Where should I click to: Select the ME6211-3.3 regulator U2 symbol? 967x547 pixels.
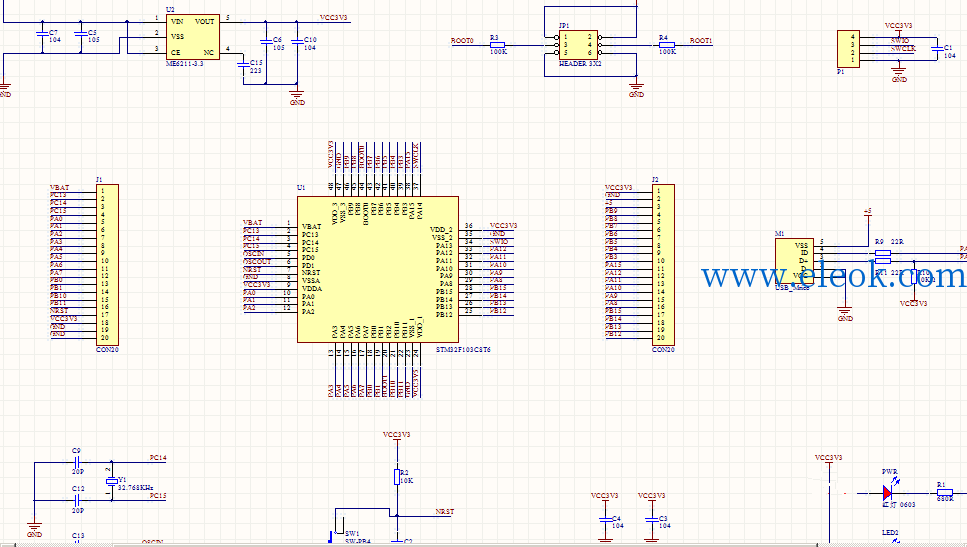point(192,37)
